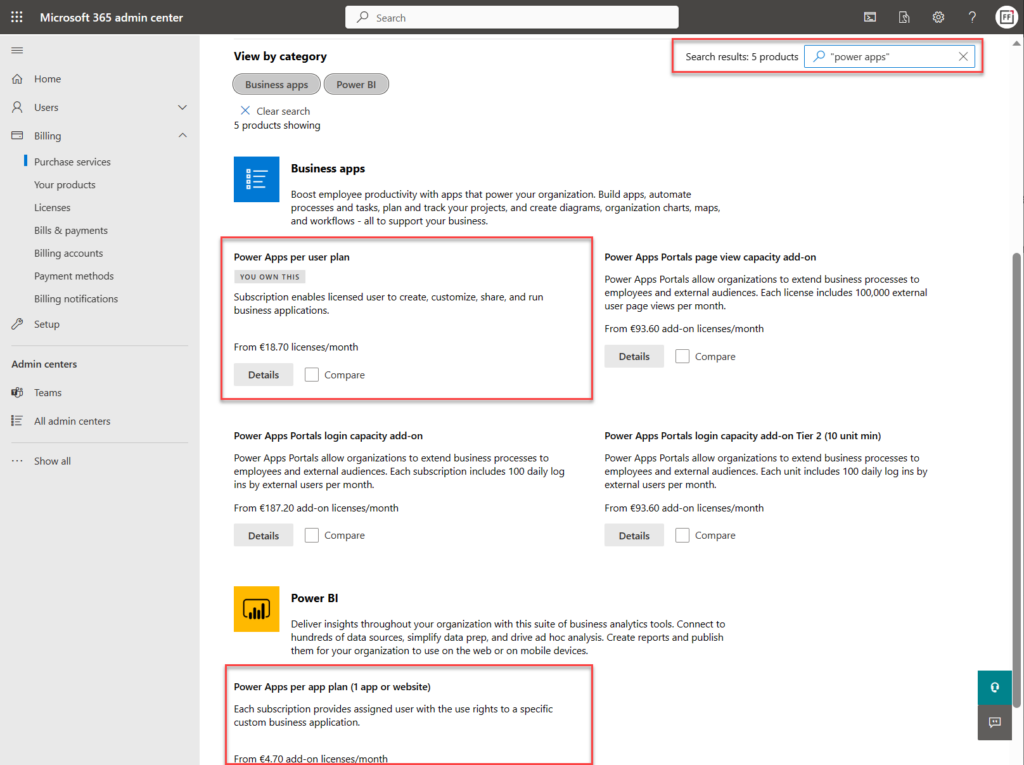This screenshot has width=1024, height=765.
Task: Open Your products page
Action: (x=65, y=184)
